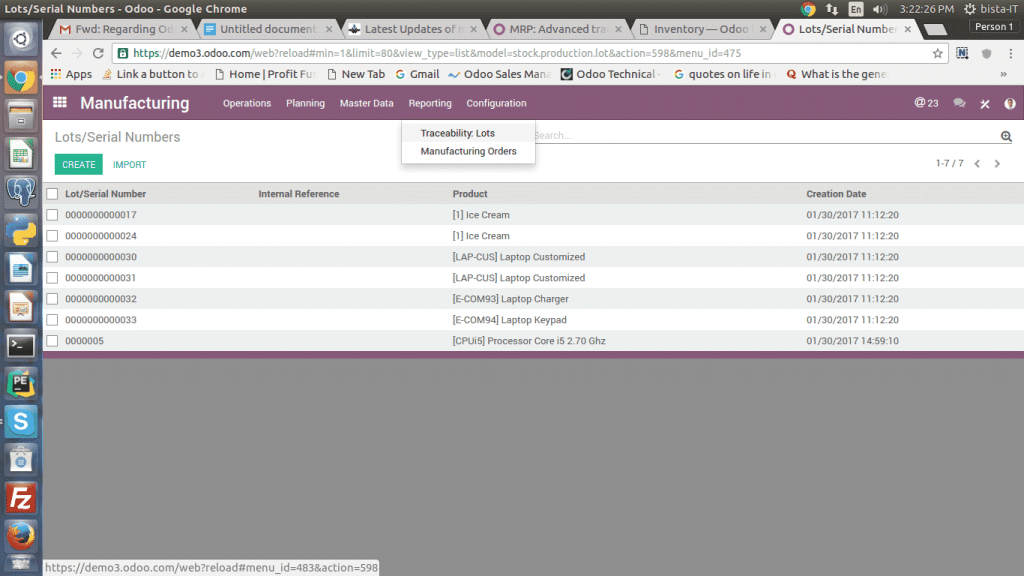
Task: Open the Reporting dropdown menu
Action: point(430,103)
